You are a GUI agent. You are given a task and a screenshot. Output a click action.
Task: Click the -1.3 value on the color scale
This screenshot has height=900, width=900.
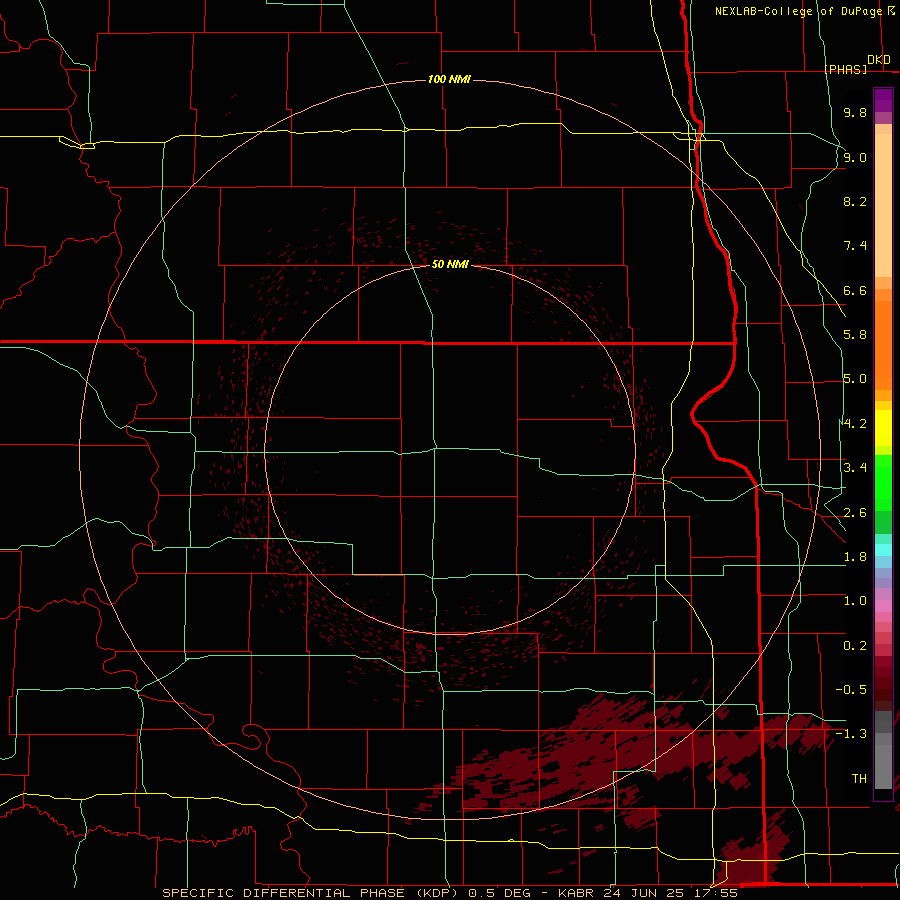tap(851, 734)
